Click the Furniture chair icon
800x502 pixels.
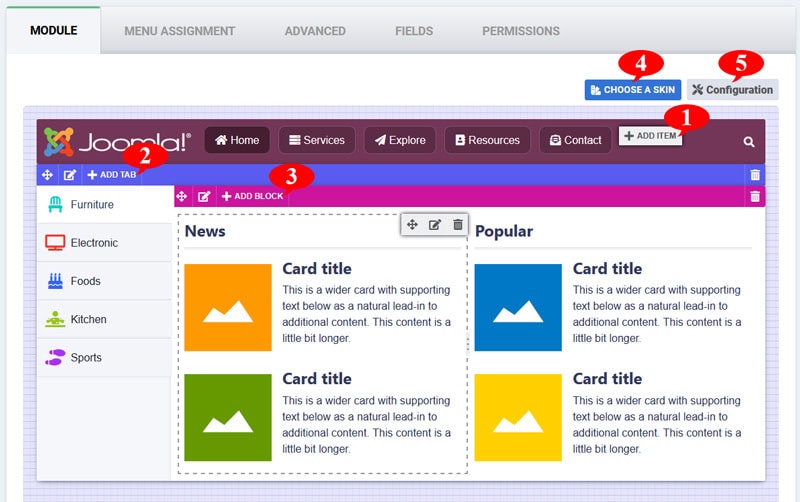tap(55, 204)
